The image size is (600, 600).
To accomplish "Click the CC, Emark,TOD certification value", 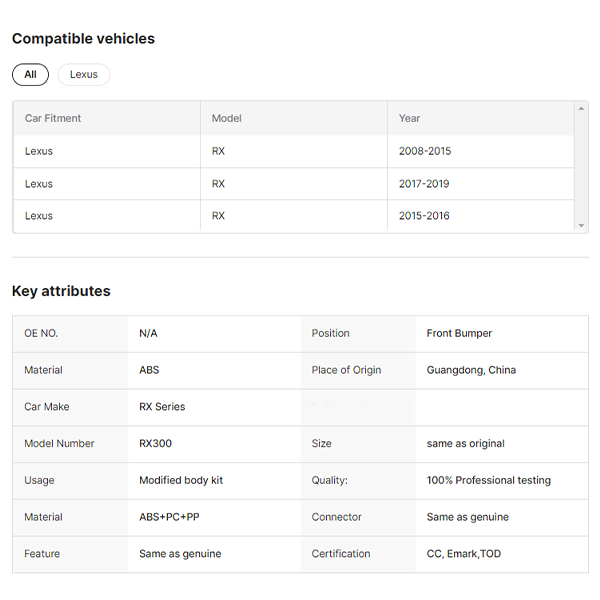I will [464, 554].
